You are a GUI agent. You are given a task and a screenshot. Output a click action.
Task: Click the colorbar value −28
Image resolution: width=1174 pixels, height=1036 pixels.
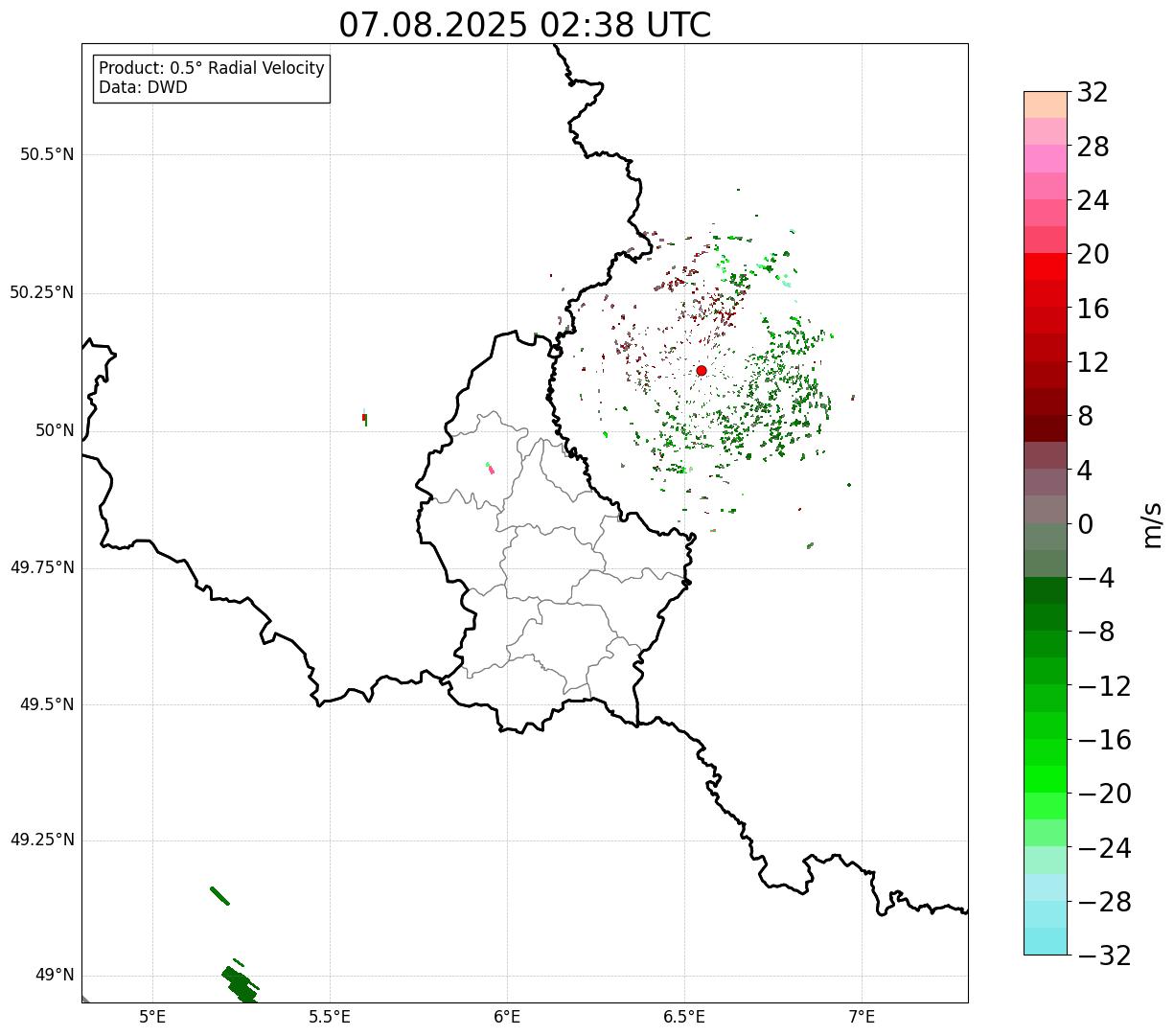pyautogui.click(x=1104, y=902)
